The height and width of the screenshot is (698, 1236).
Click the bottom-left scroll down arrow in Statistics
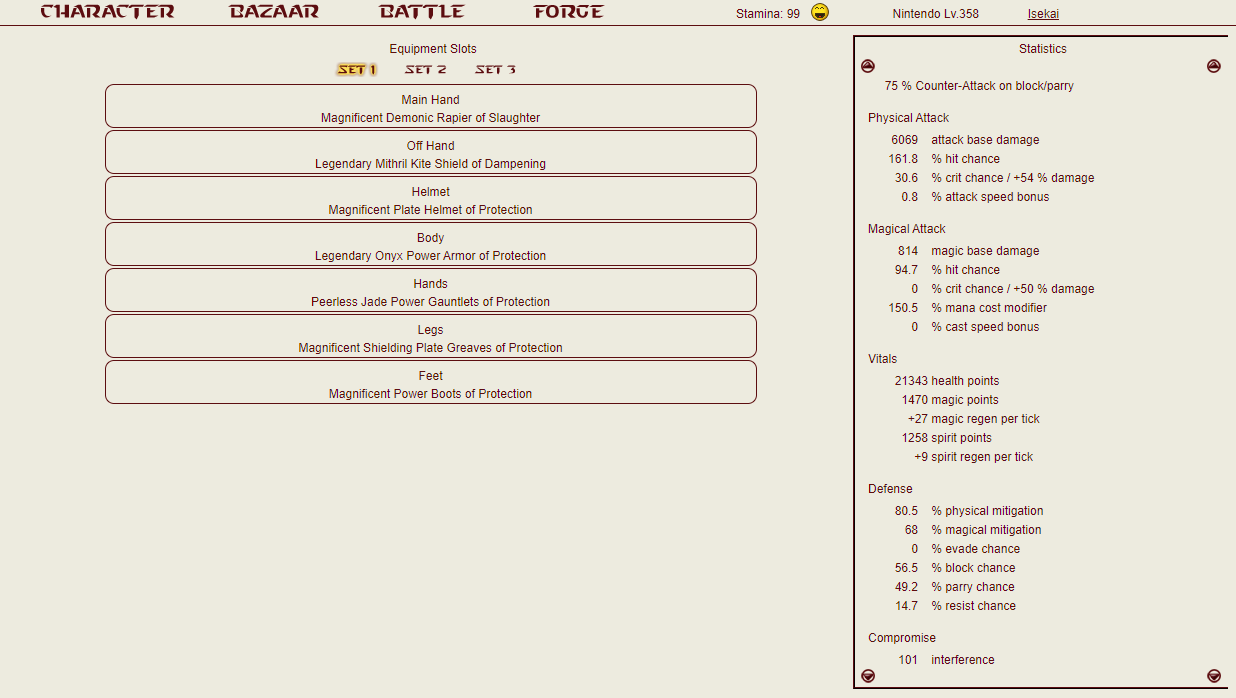click(867, 675)
